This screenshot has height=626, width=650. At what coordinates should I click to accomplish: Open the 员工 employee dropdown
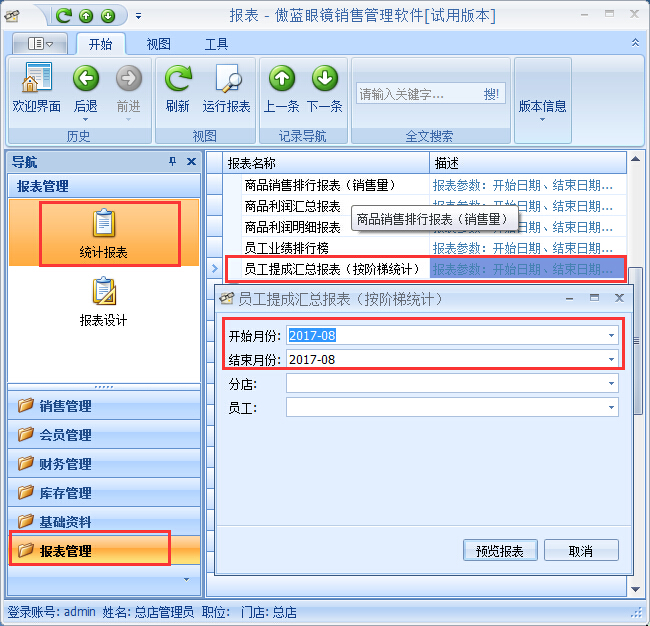coord(611,407)
